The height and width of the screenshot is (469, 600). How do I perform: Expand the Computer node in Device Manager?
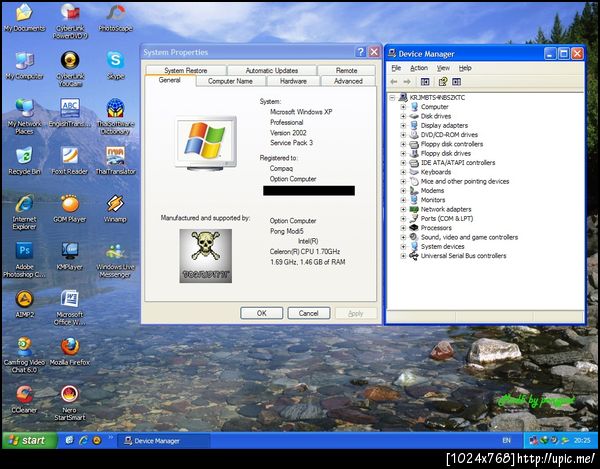[403, 107]
